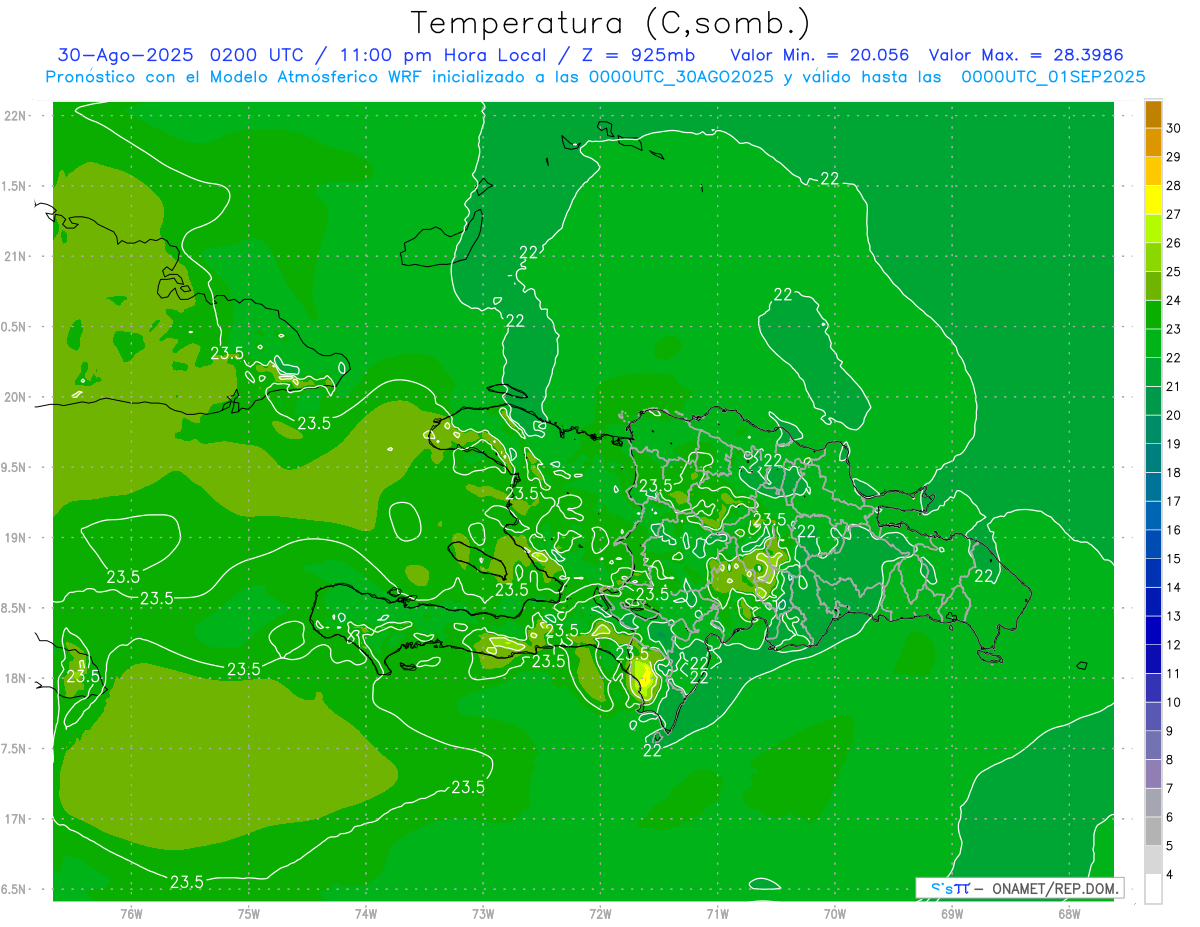
Task: Select the date text "30-Ago-2025"
Action: [x=126, y=54]
